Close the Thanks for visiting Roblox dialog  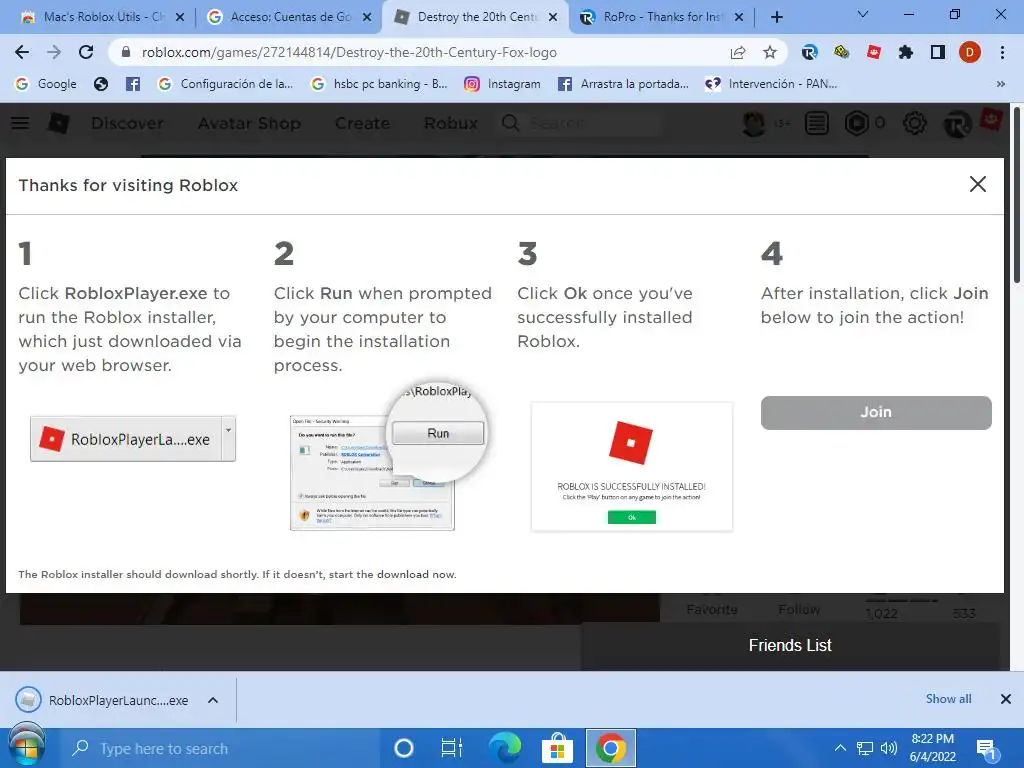(x=978, y=184)
